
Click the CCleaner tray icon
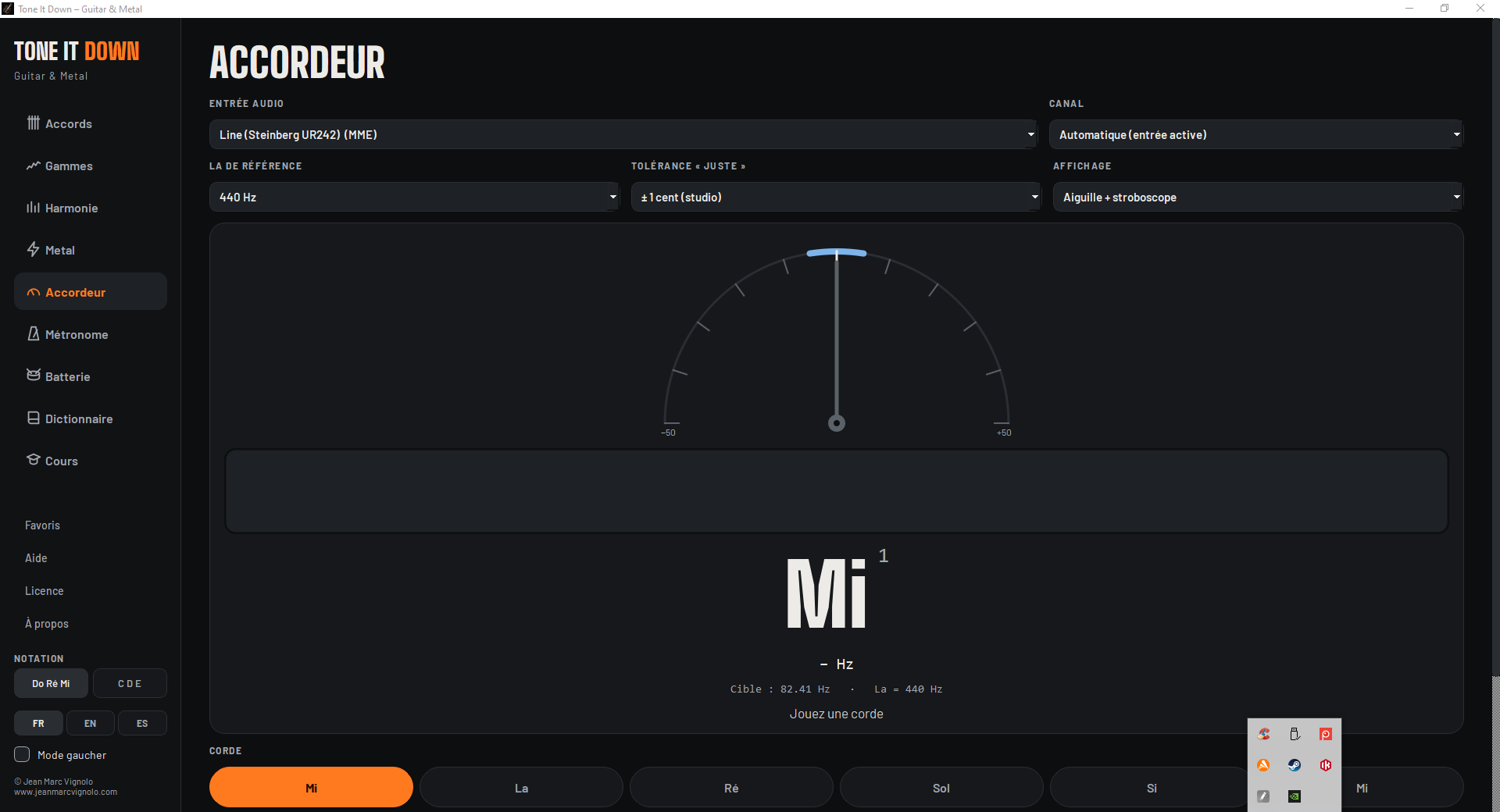1263,734
